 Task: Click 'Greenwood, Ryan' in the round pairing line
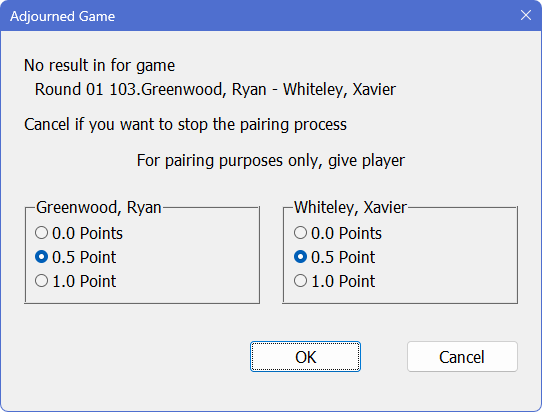click(x=204, y=90)
